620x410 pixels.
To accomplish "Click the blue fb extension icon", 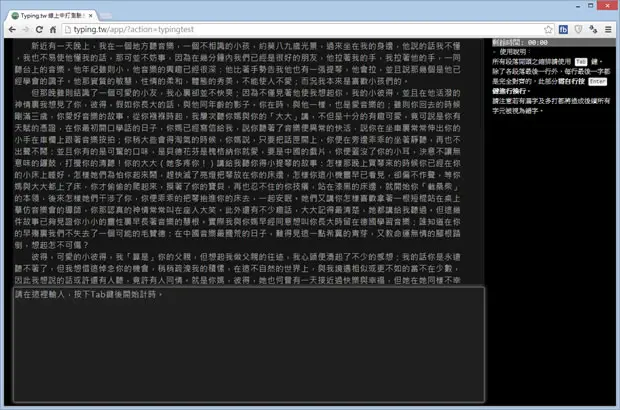I will click(563, 30).
